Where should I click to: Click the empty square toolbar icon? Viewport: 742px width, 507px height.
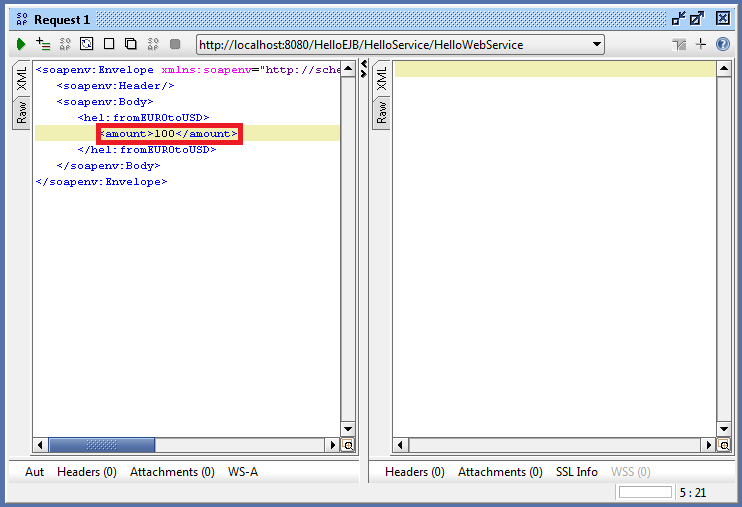pyautogui.click(x=108, y=44)
